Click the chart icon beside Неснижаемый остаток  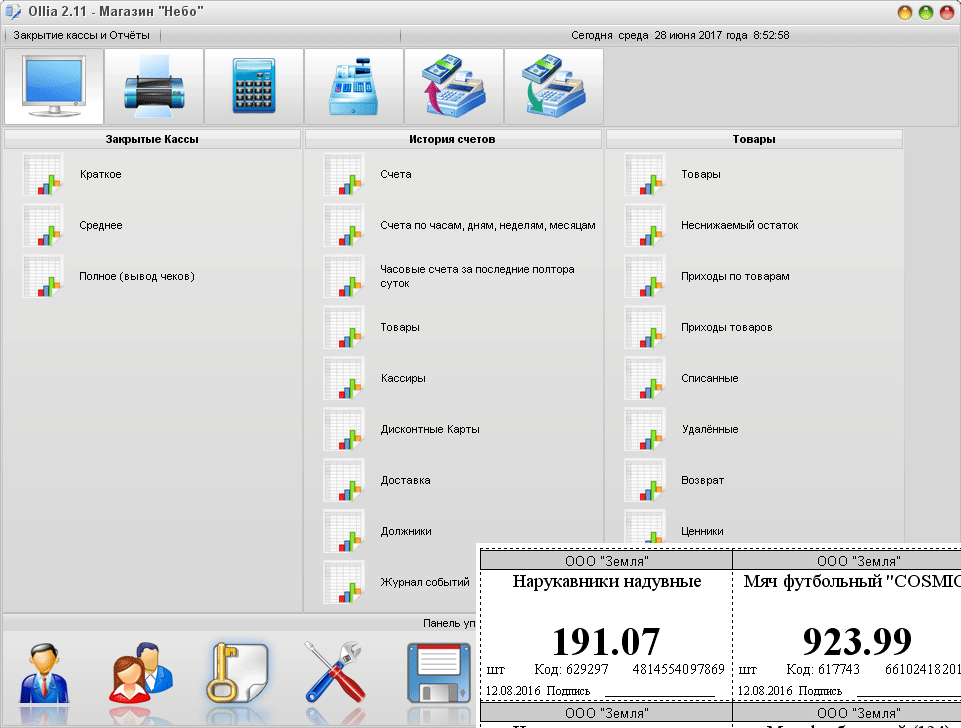tap(645, 226)
